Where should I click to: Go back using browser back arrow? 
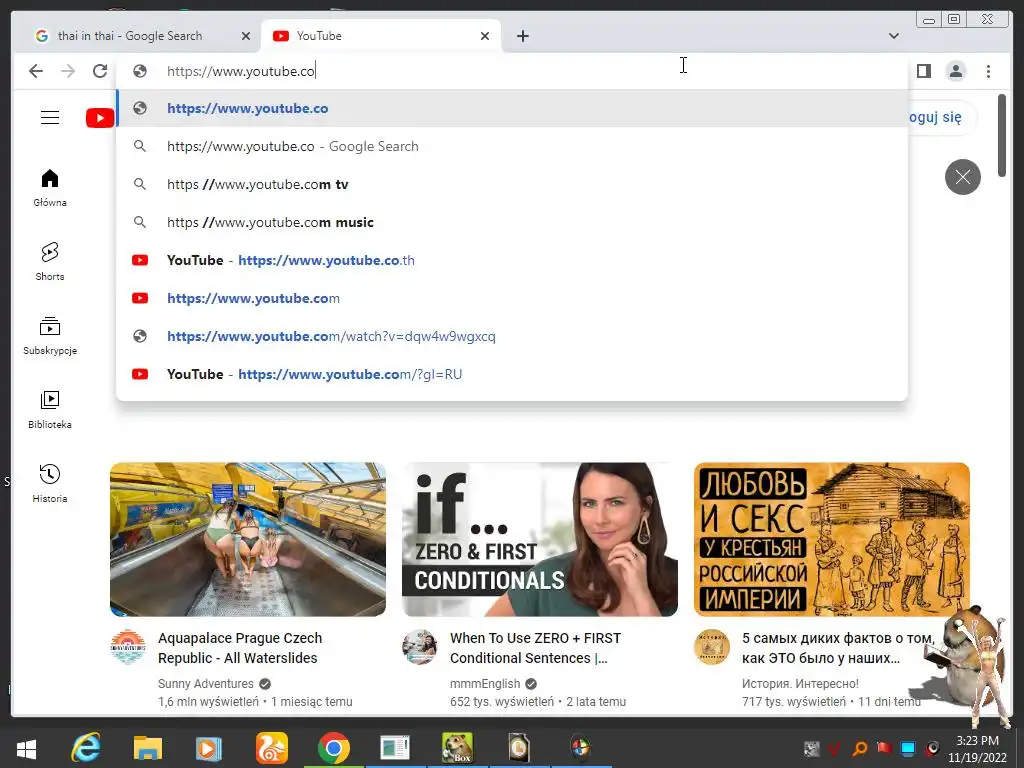point(36,71)
